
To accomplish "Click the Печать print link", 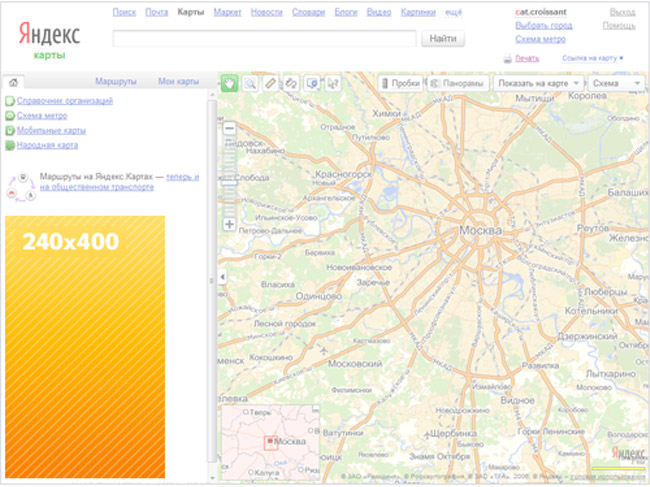I will tap(527, 58).
